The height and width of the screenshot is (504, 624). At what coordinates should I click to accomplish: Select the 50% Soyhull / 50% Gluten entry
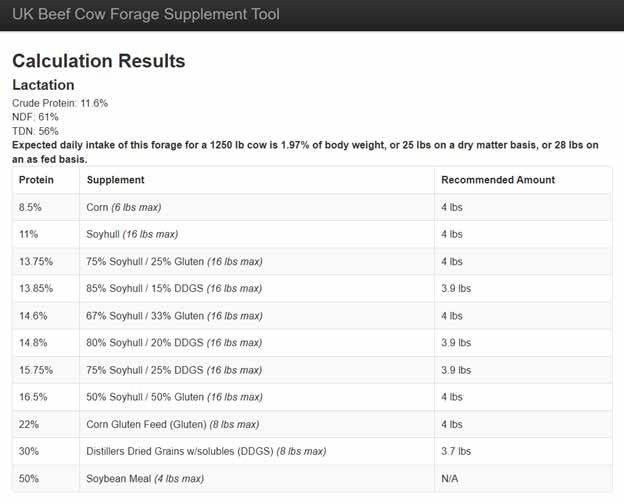click(x=174, y=396)
